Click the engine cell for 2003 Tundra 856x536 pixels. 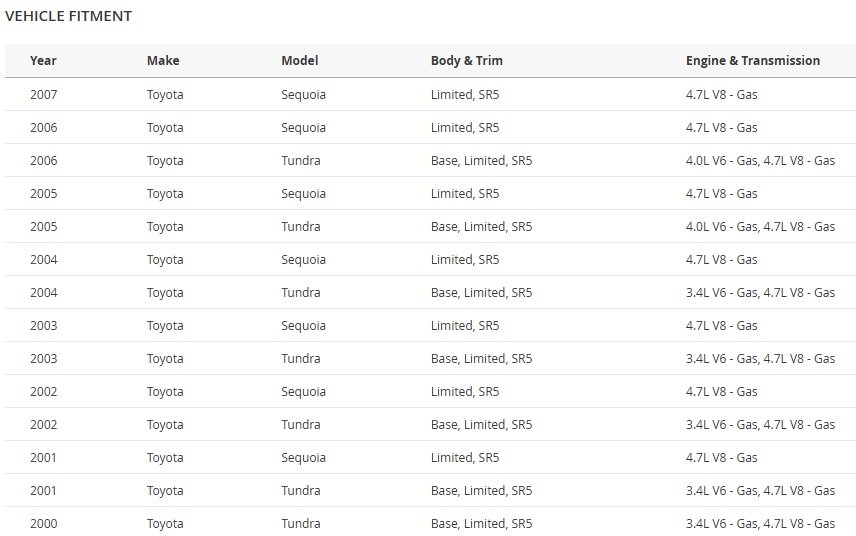760,359
